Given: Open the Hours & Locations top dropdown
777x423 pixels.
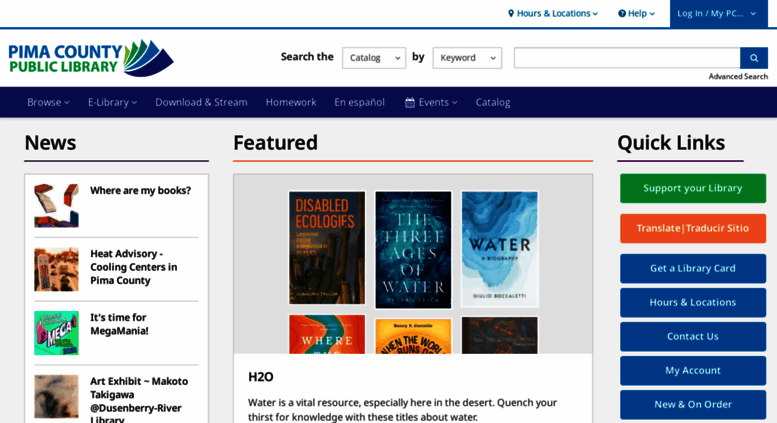Looking at the screenshot, I should tap(552, 13).
